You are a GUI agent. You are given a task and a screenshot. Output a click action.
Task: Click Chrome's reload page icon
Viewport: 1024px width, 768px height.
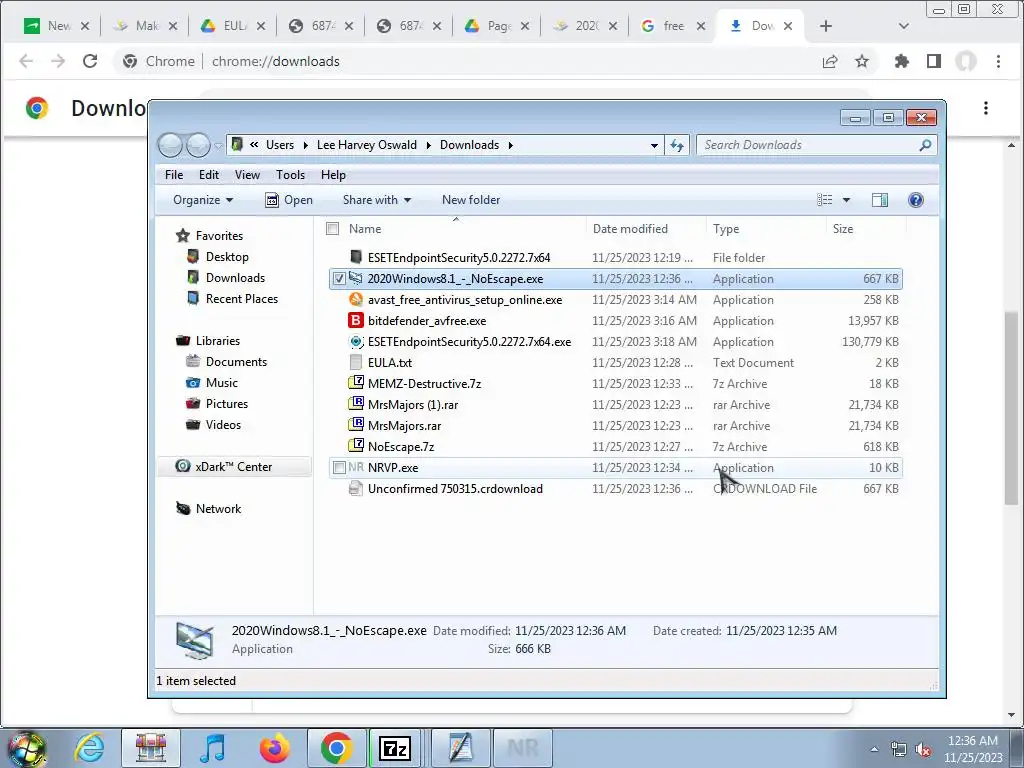(x=90, y=61)
